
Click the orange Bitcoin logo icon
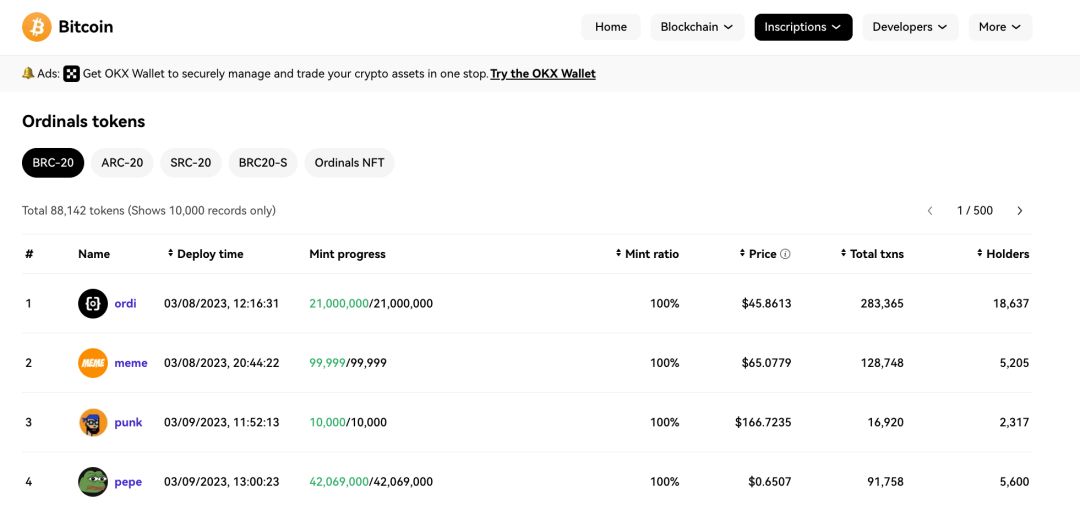point(37,27)
